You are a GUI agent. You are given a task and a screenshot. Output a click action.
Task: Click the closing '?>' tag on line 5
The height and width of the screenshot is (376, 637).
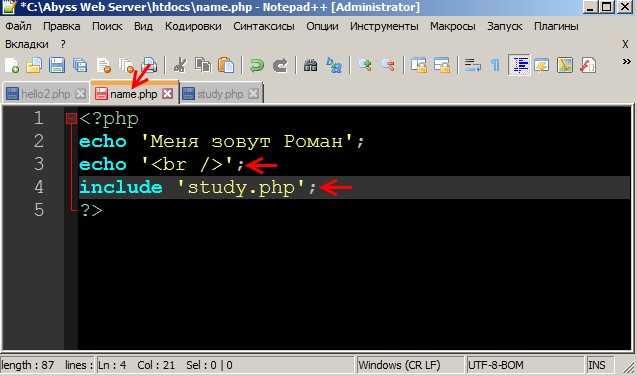(x=91, y=210)
